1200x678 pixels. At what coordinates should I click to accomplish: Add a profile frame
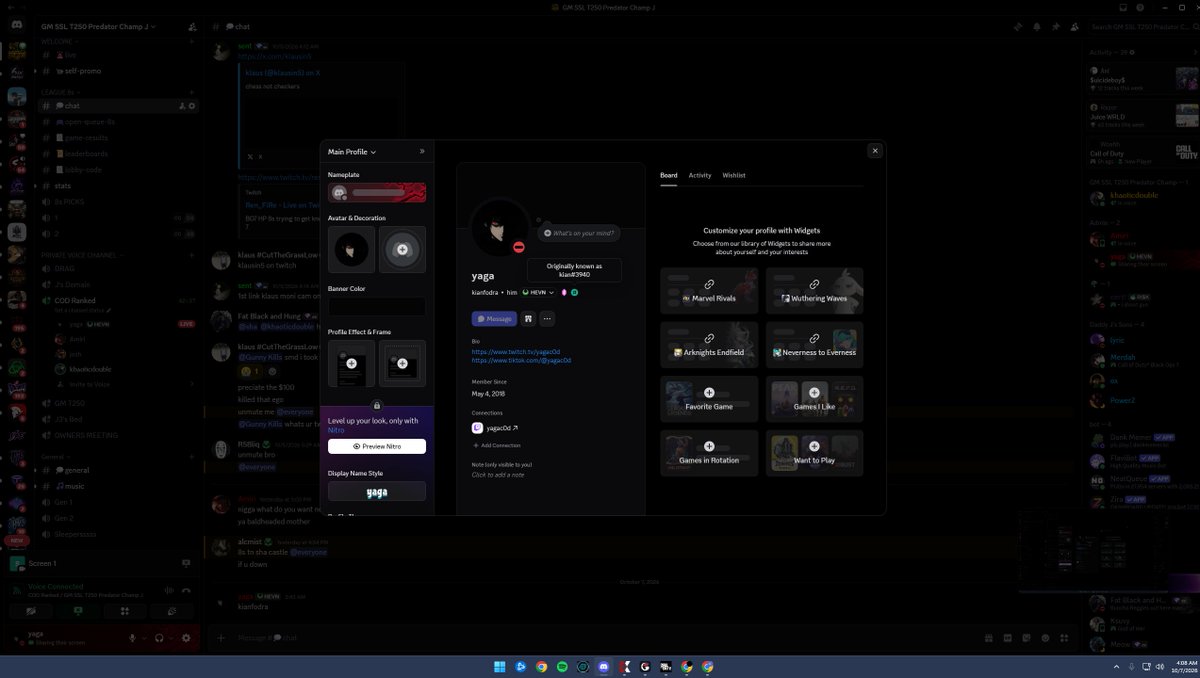[x=402, y=363]
